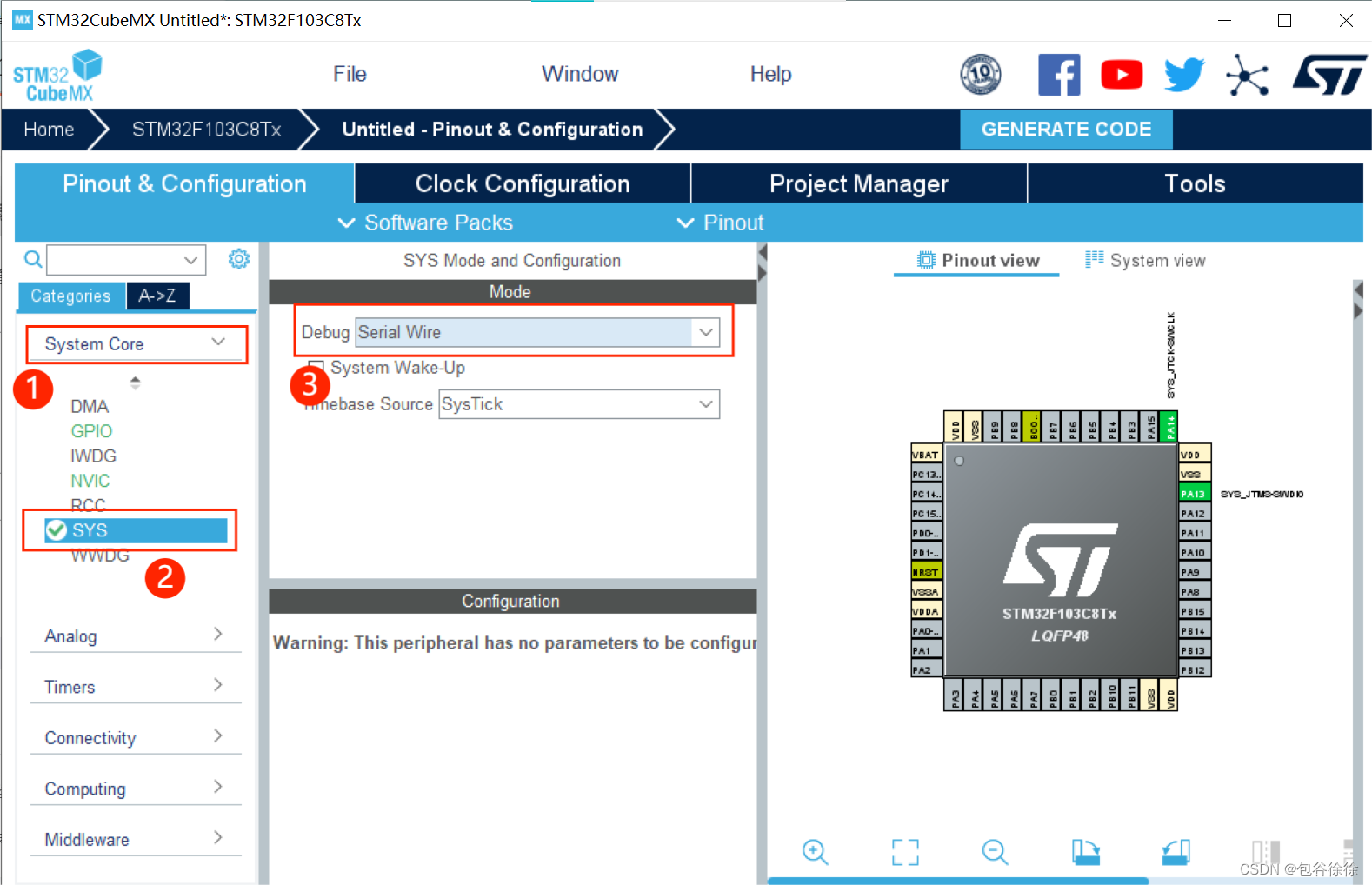Screen dimensions: 1372x885
Task: Click the NRST pin on the chip
Action: 927,572
